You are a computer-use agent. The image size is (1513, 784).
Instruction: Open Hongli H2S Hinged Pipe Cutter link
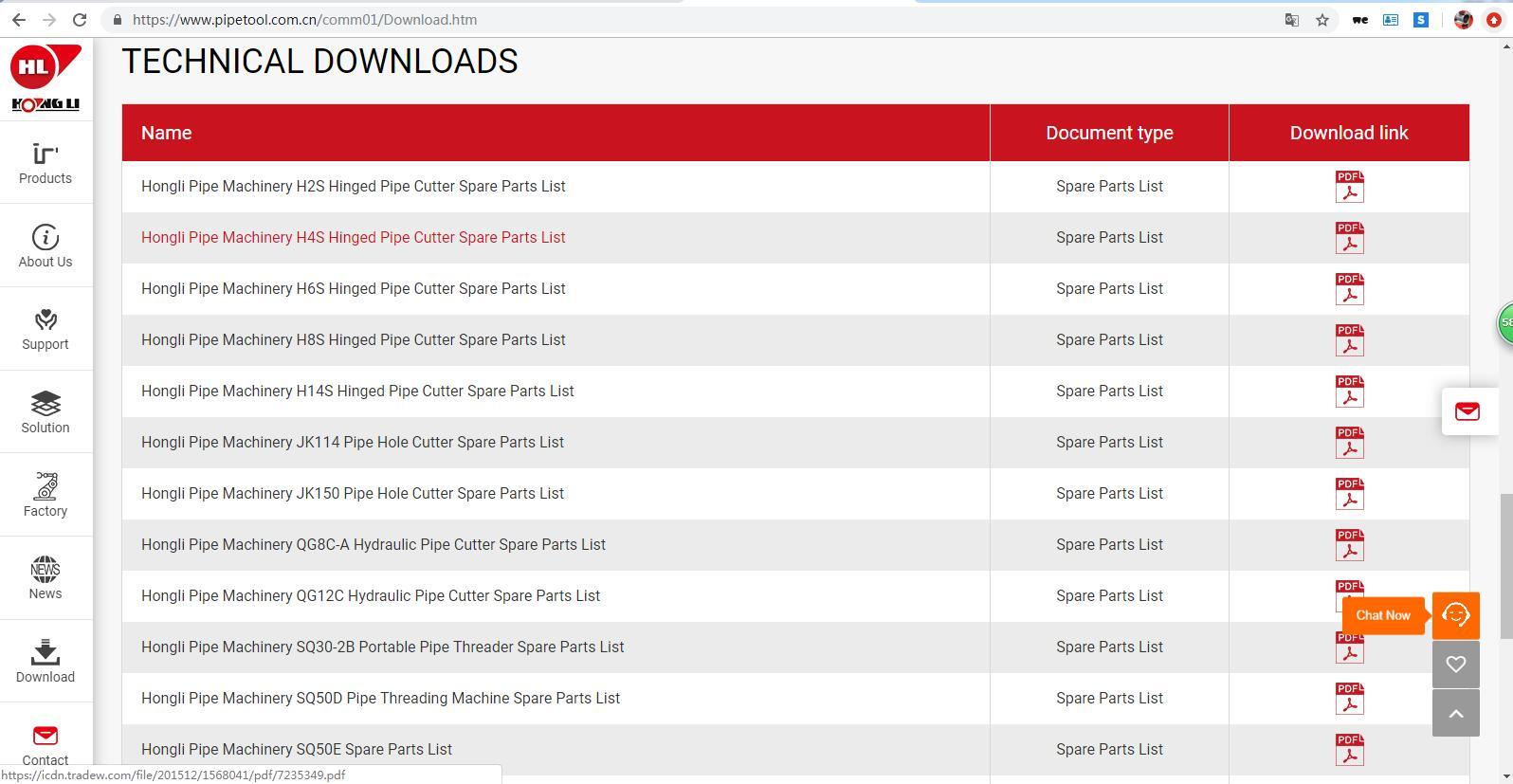[353, 187]
